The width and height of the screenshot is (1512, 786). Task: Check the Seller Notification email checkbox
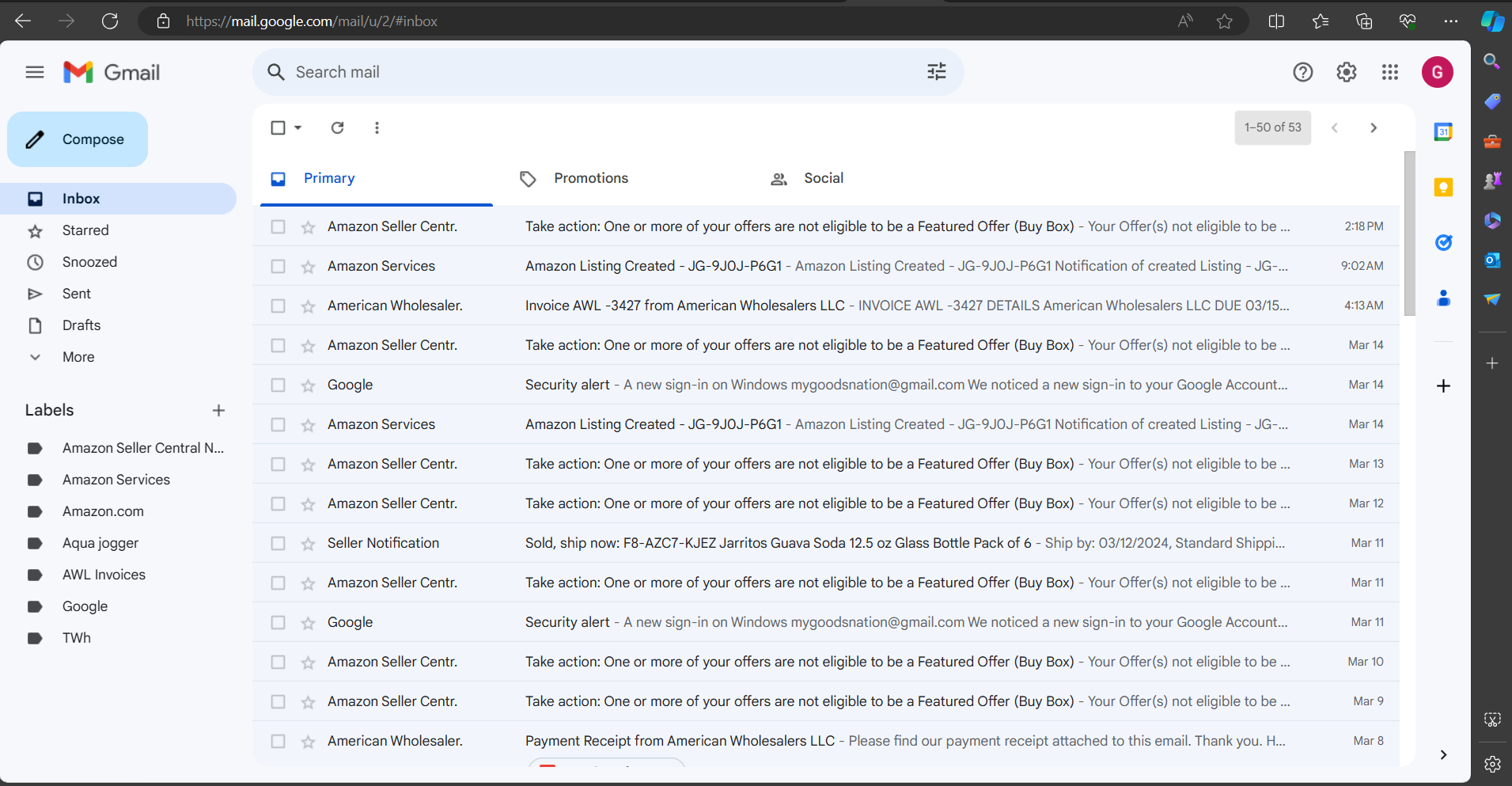(x=278, y=543)
